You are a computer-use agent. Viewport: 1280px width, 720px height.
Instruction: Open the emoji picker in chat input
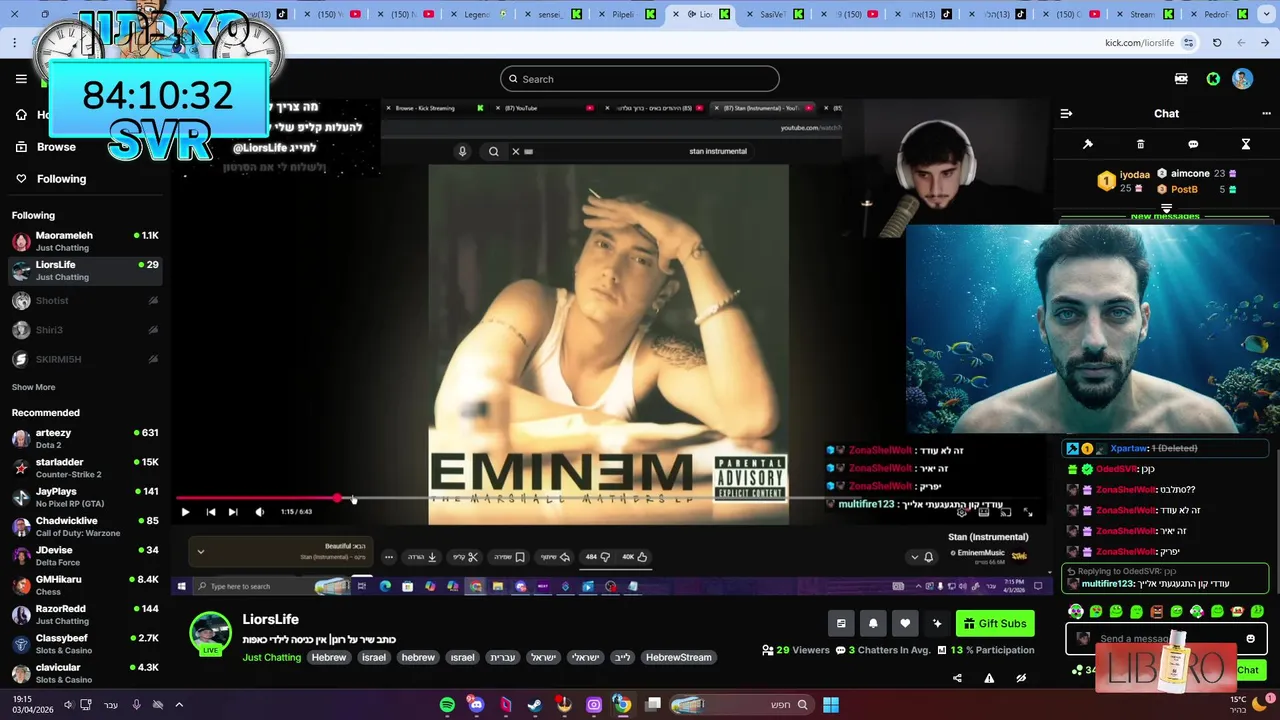[1250, 639]
